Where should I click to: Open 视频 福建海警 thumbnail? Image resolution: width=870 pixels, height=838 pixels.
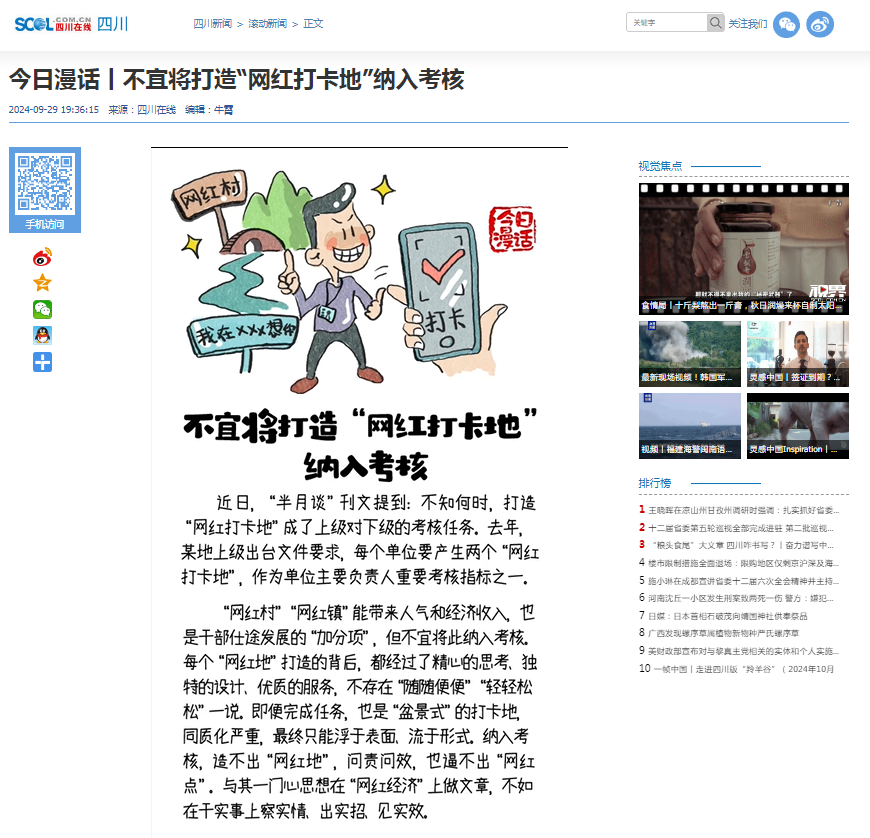(690, 426)
